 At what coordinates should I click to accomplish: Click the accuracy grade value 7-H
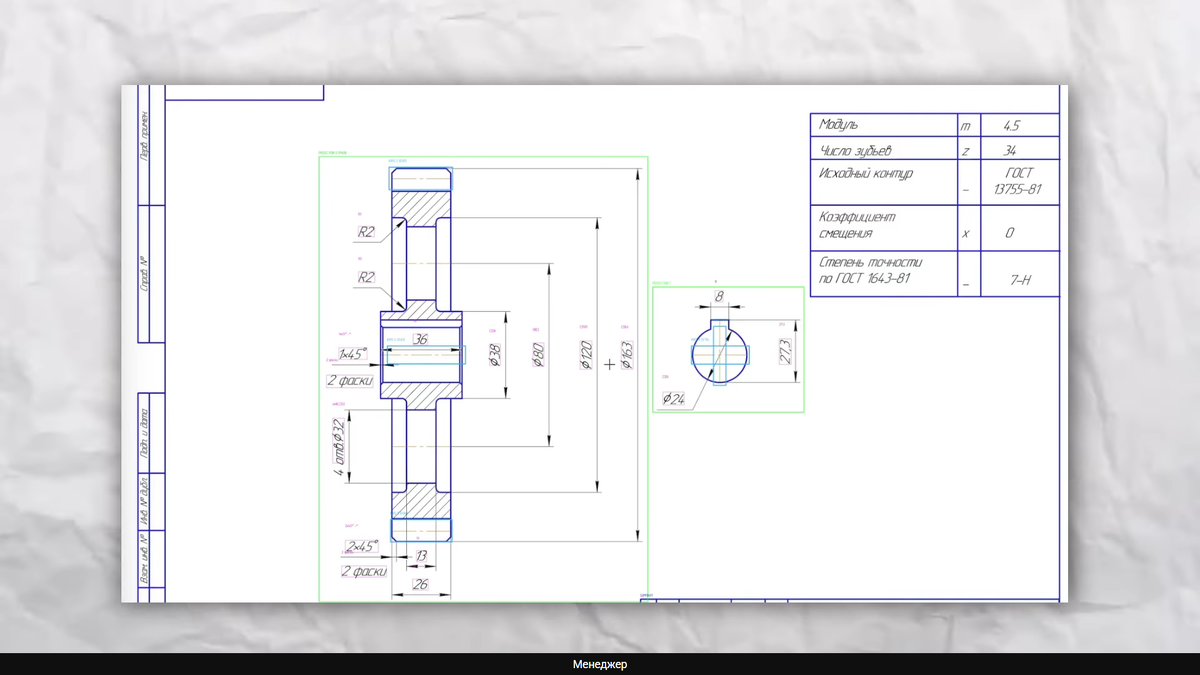coord(1020,282)
